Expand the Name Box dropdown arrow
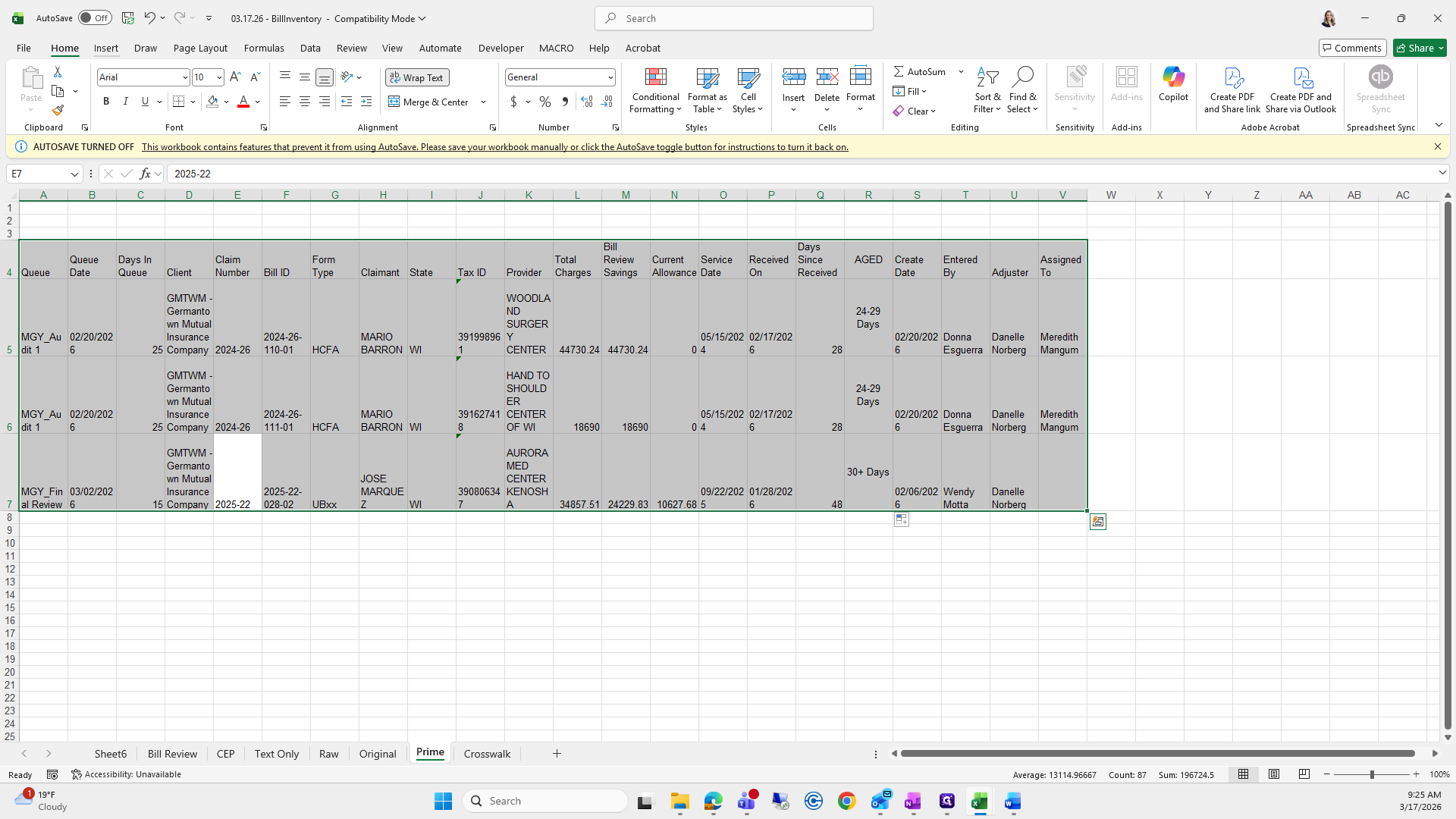The width and height of the screenshot is (1456, 819). (x=74, y=174)
